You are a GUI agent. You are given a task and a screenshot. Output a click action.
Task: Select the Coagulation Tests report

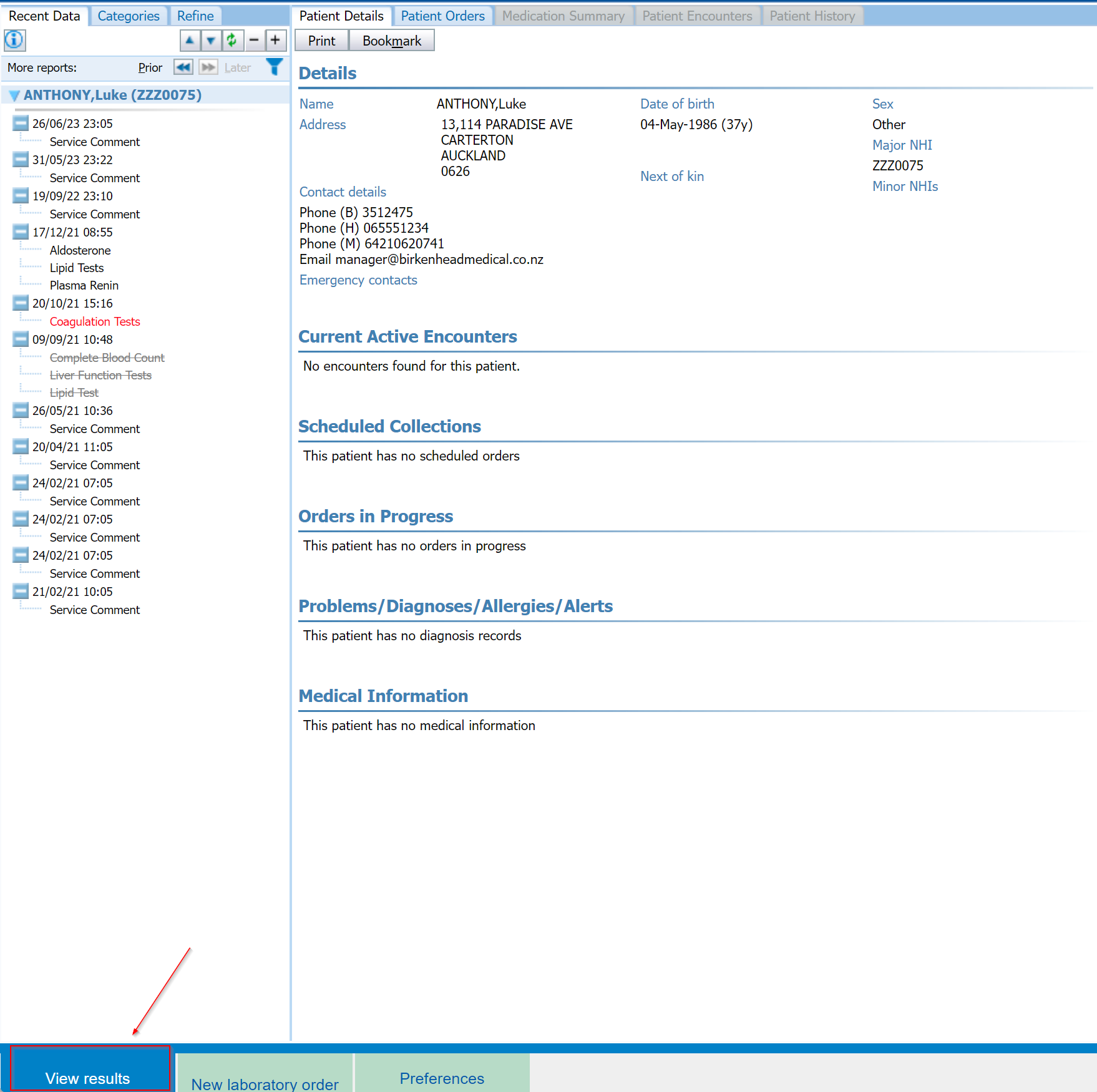tap(94, 321)
